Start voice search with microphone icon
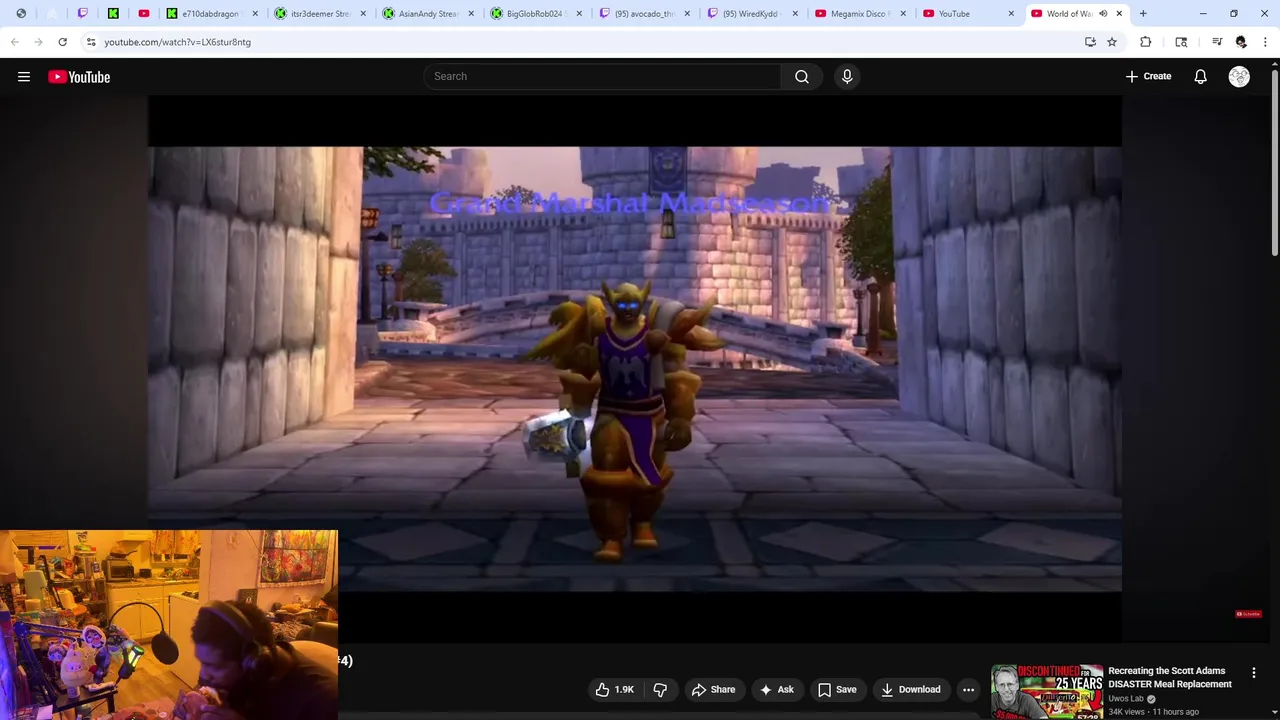The image size is (1280, 720). 847,76
